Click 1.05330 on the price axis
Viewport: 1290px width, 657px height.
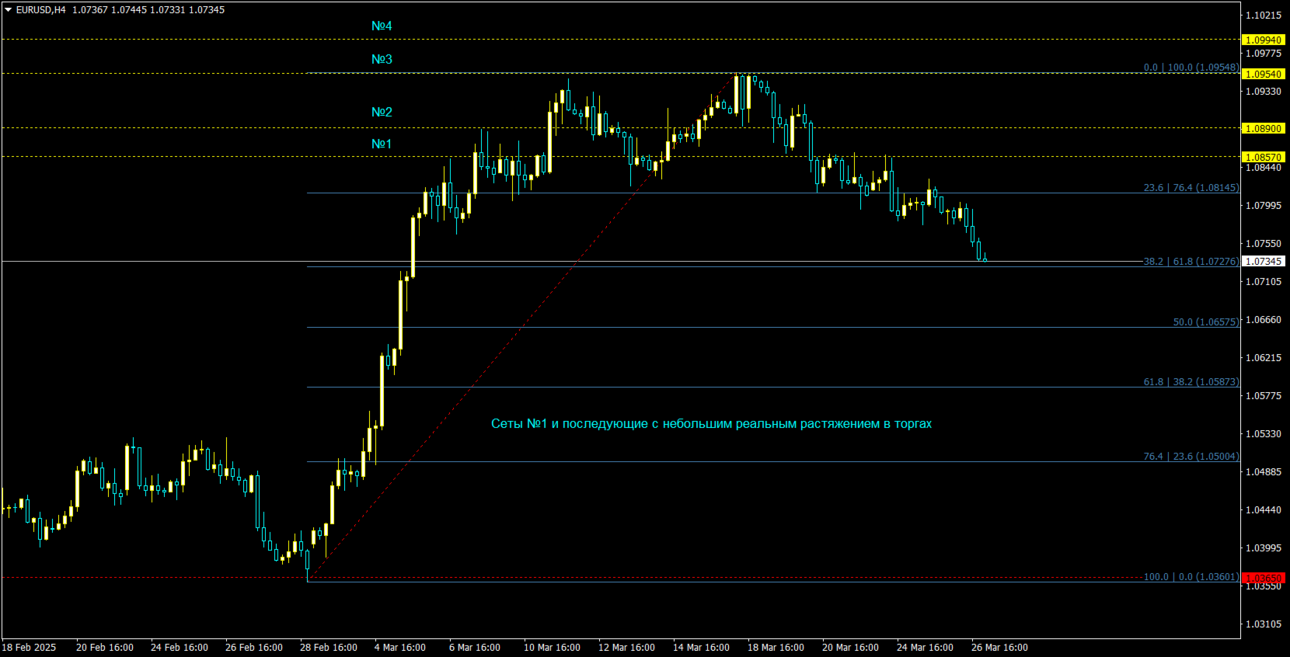point(1264,434)
